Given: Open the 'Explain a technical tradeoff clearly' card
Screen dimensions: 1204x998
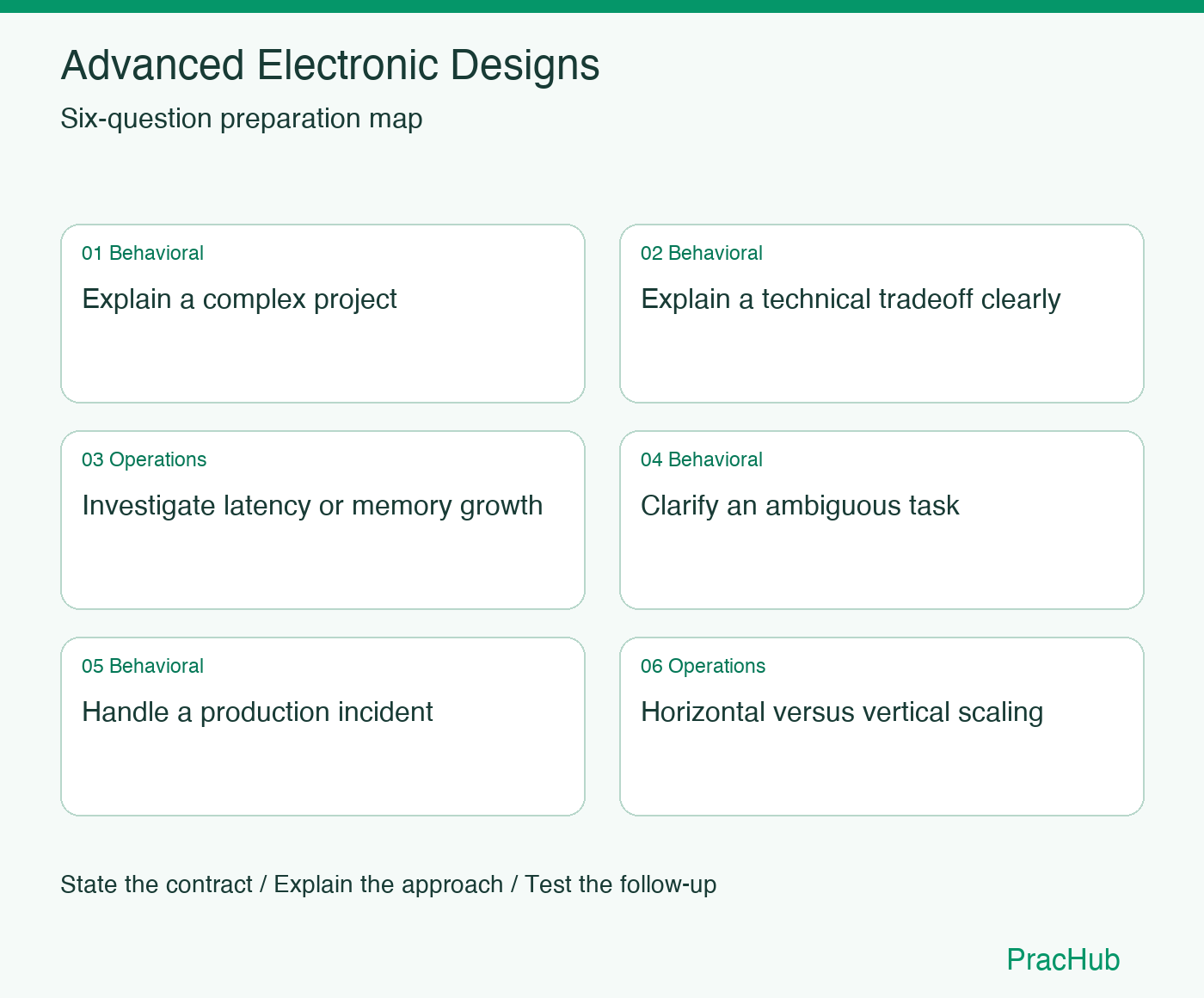Looking at the screenshot, I should (881, 313).
